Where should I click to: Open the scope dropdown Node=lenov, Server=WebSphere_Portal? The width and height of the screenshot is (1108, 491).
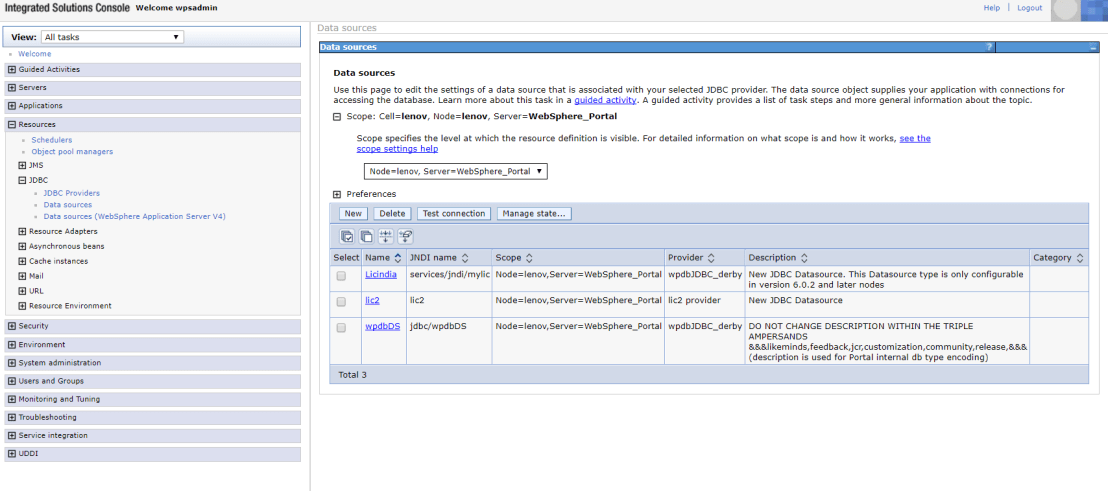point(455,171)
